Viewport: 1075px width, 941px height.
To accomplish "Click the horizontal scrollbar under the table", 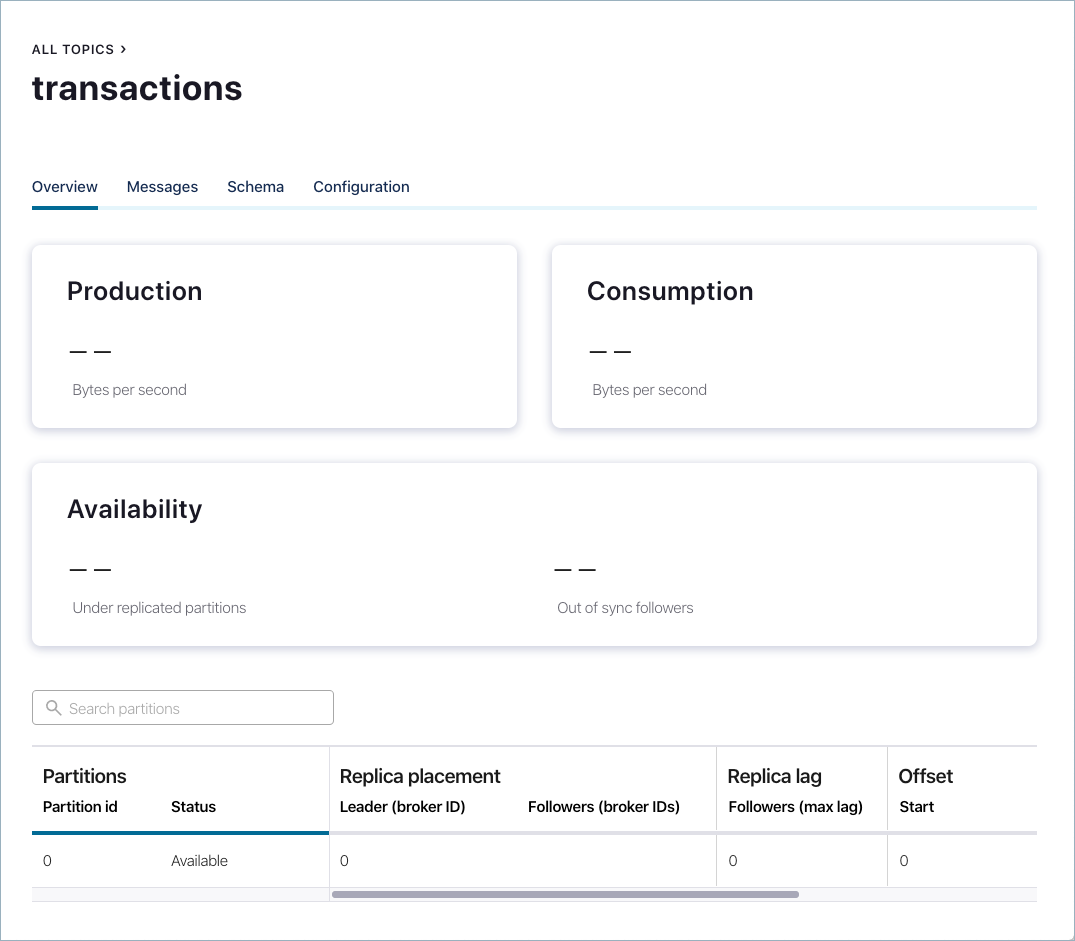I will (x=565, y=894).
